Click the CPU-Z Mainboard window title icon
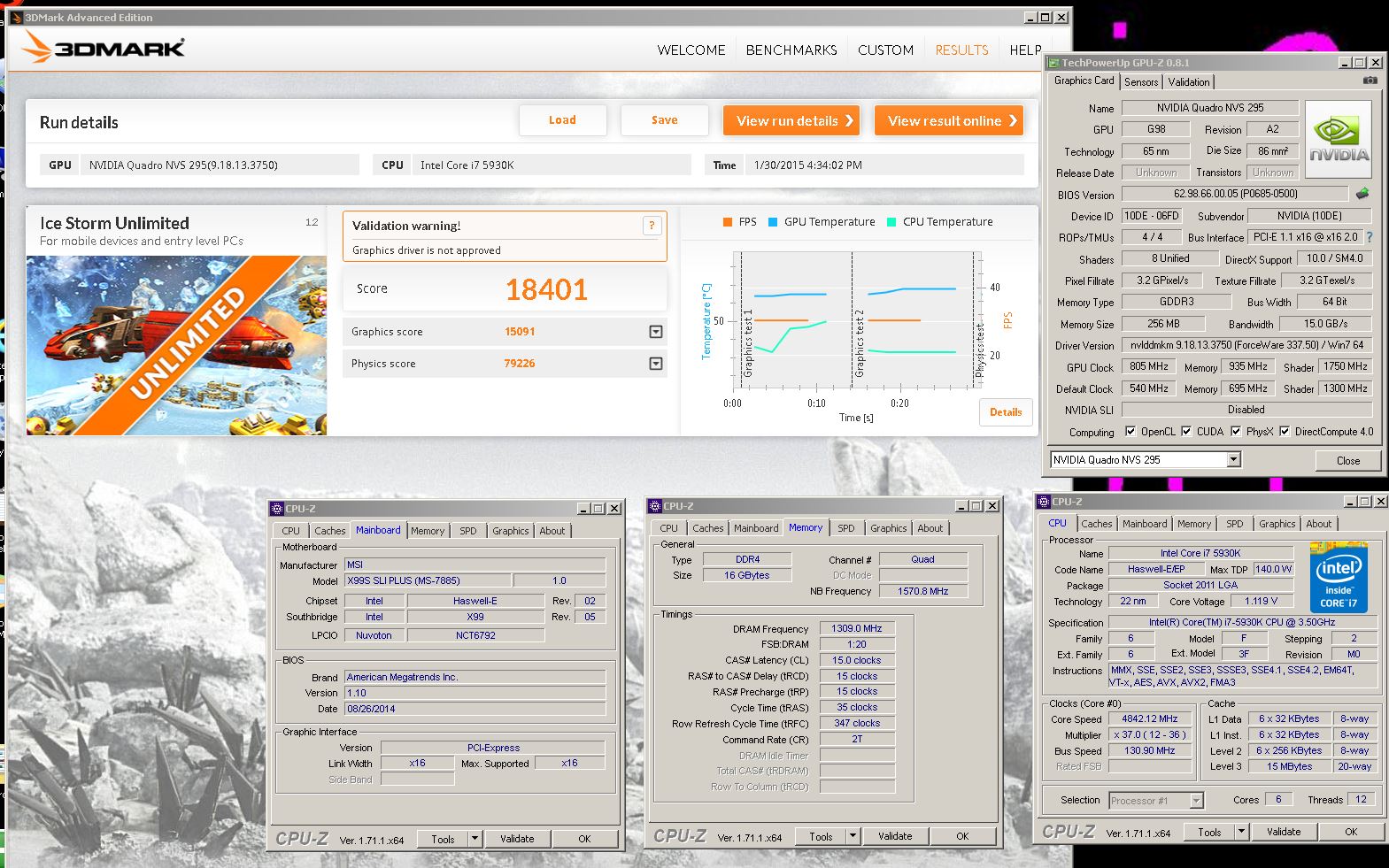 [277, 509]
